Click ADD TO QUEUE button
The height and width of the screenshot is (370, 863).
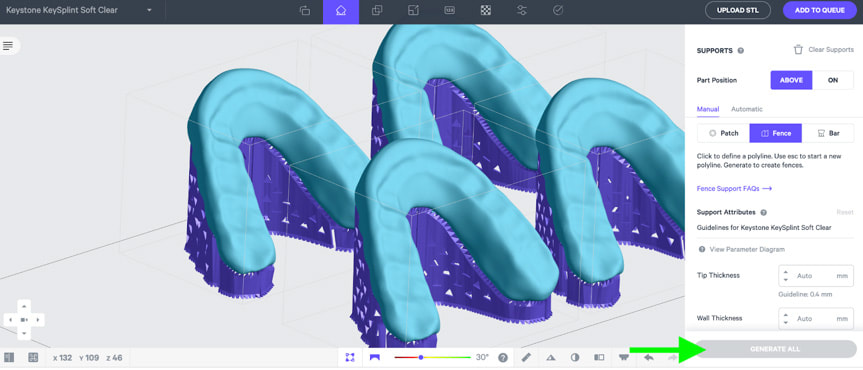820,10
